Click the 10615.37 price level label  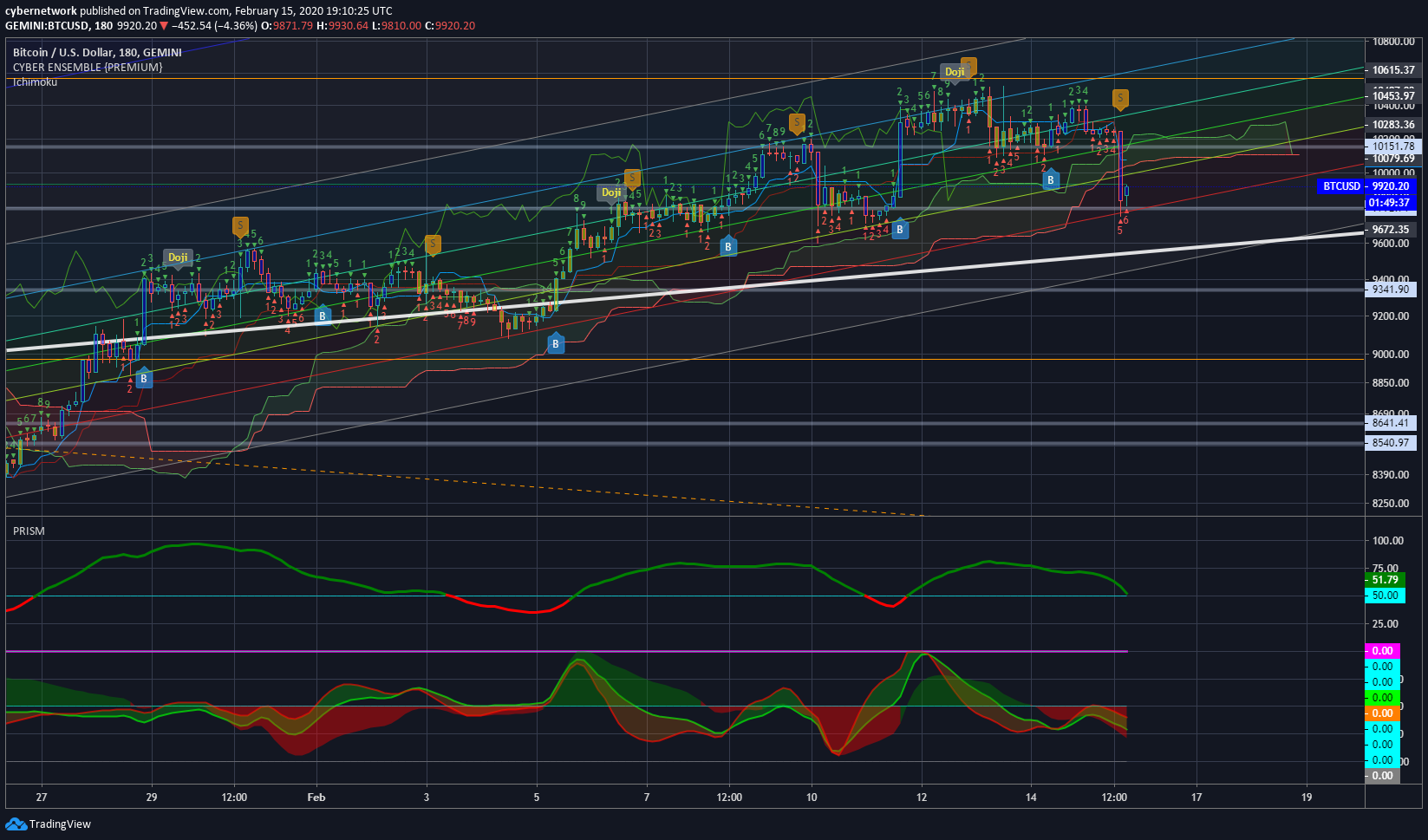[1393, 70]
